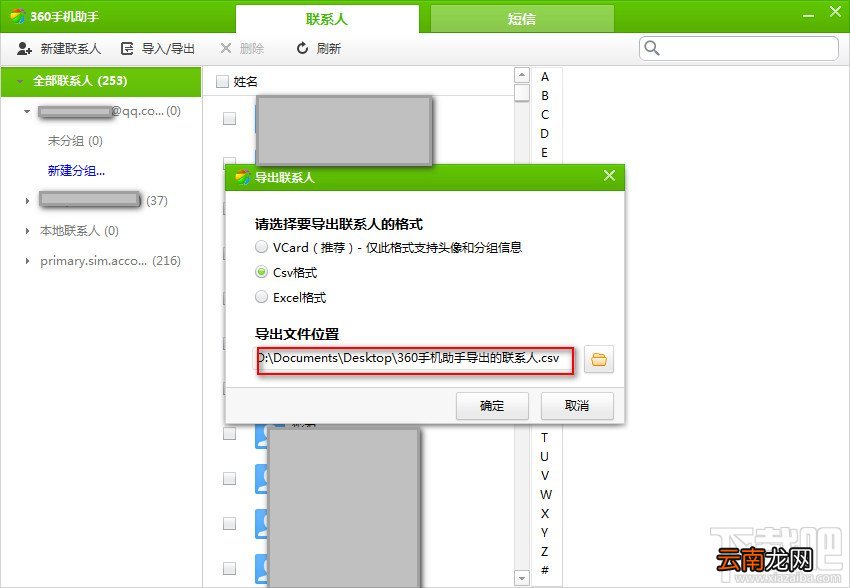The height and width of the screenshot is (588, 850).
Task: Jump to letter A in index
Action: pos(545,77)
